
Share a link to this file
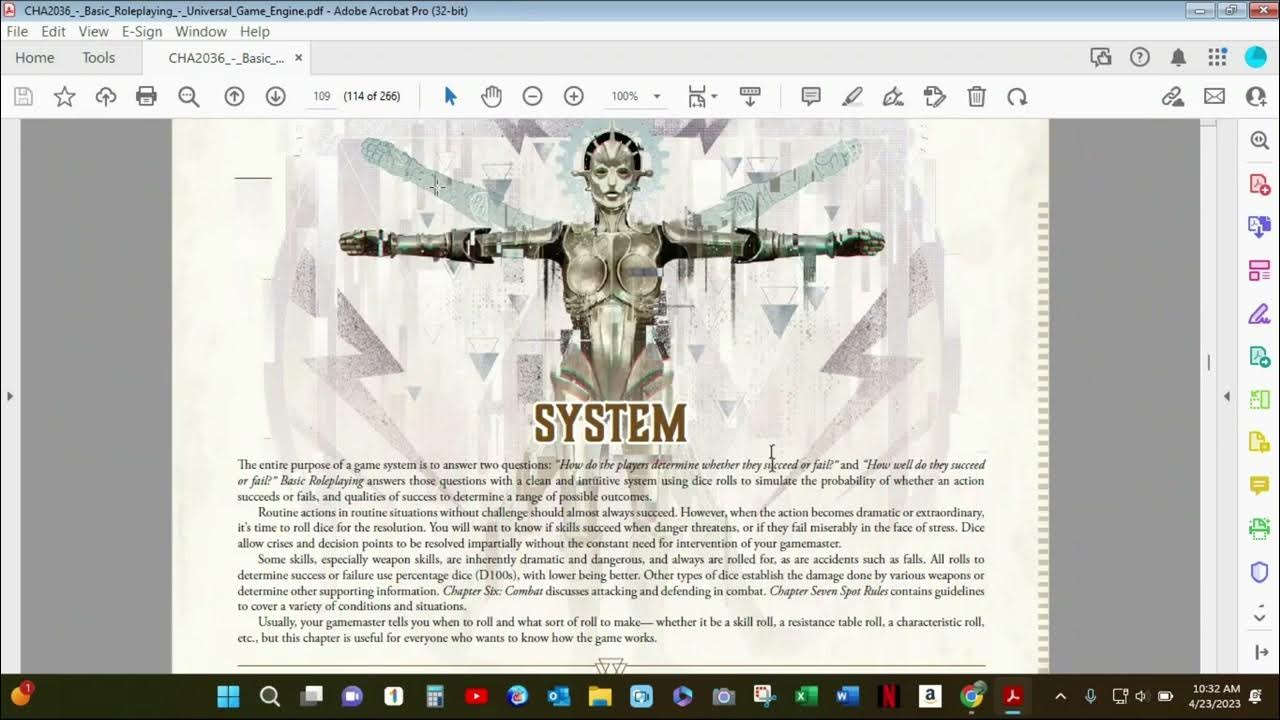point(1173,96)
